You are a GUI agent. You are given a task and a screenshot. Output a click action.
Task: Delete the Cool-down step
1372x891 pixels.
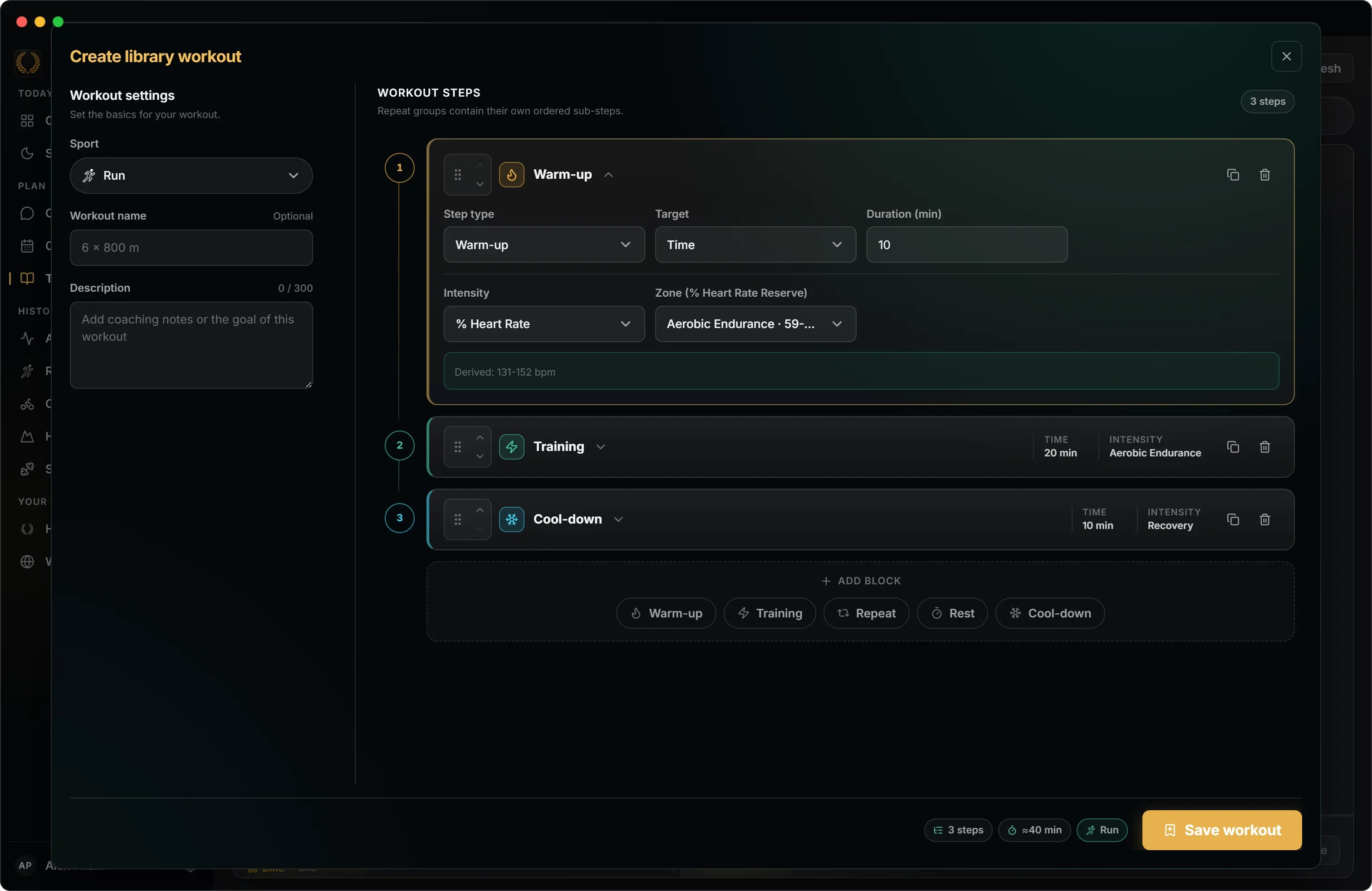(1264, 519)
